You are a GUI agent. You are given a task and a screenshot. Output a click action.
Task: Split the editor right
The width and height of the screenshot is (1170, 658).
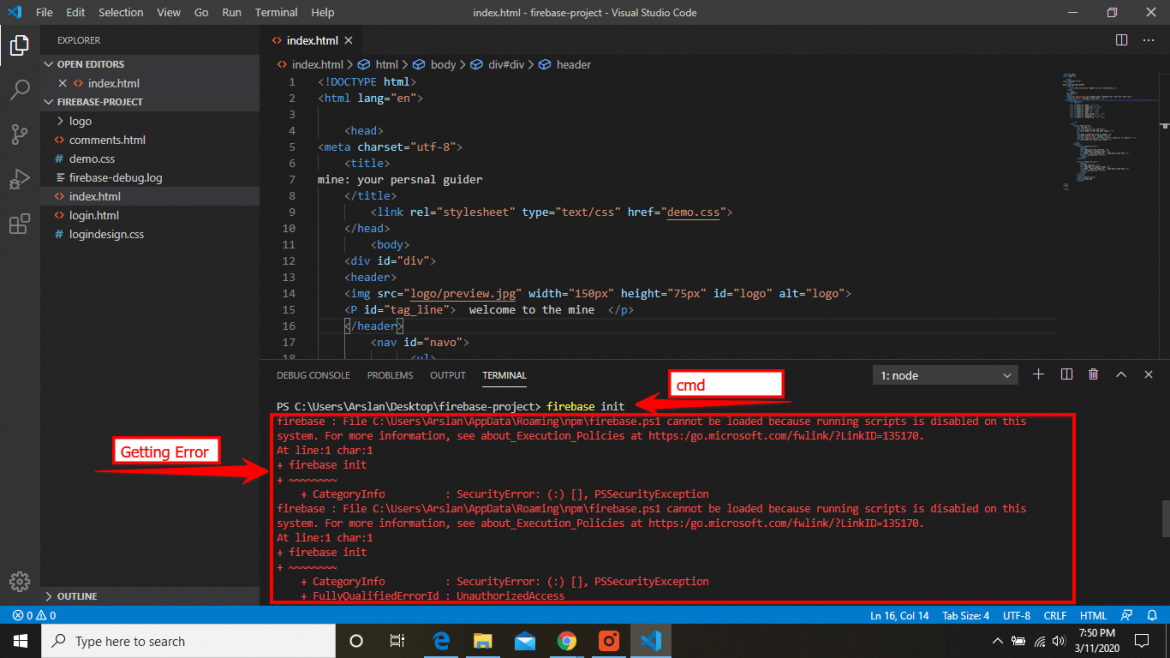point(1121,40)
